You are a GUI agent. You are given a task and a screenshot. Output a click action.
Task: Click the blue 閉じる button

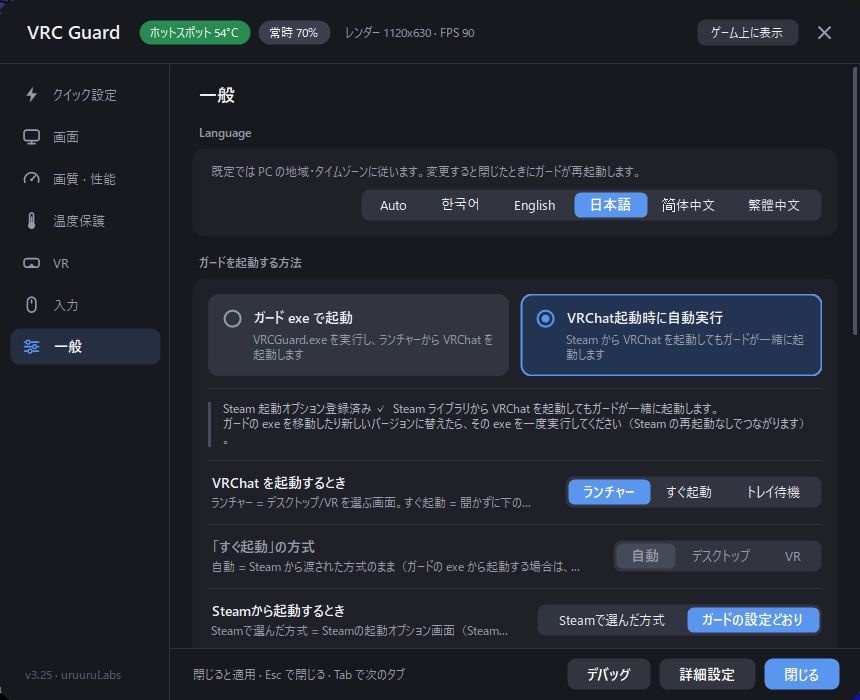click(801, 674)
